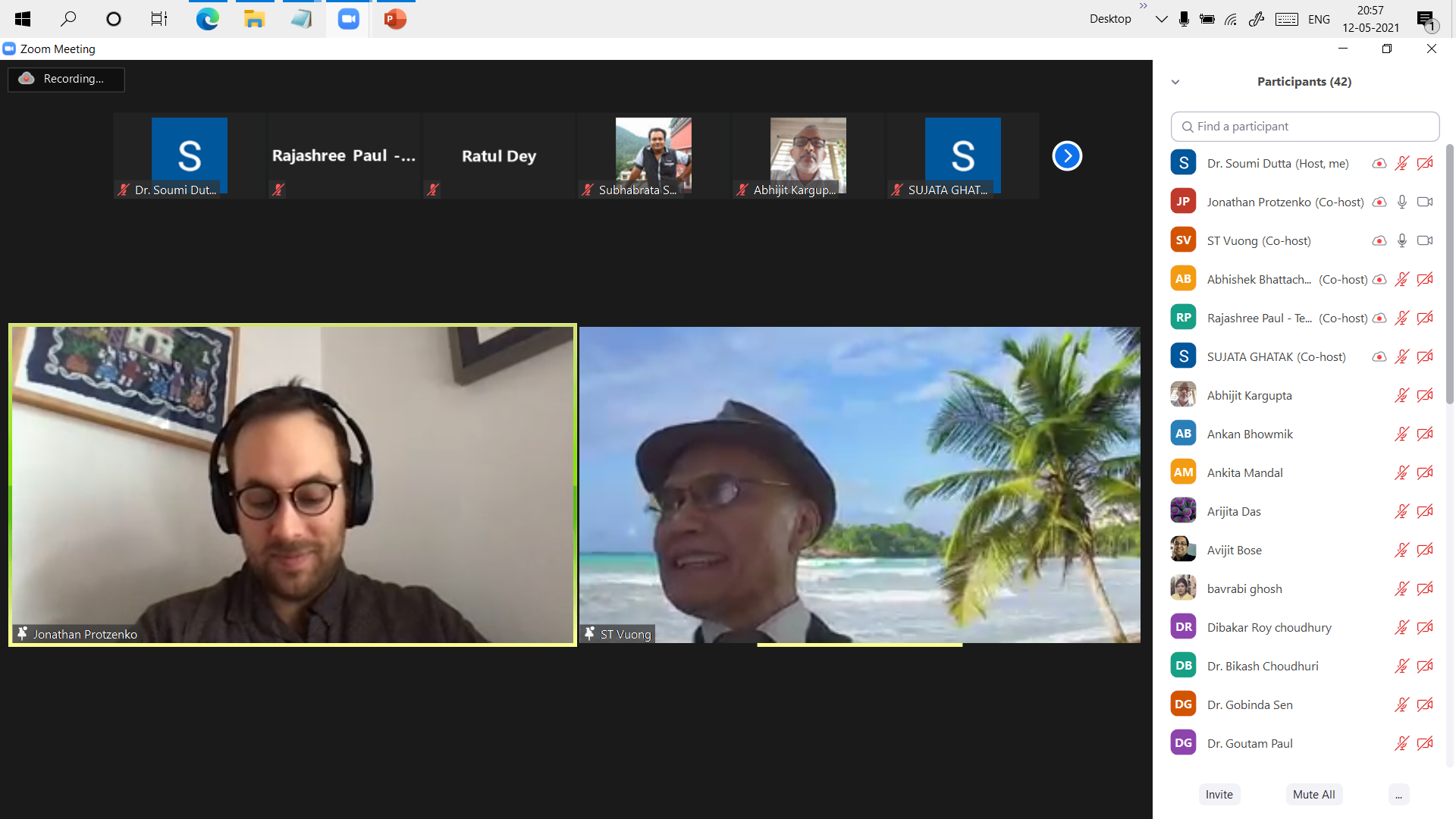Click Arijita Das profile picture
This screenshot has width=1456, height=819.
click(x=1183, y=511)
